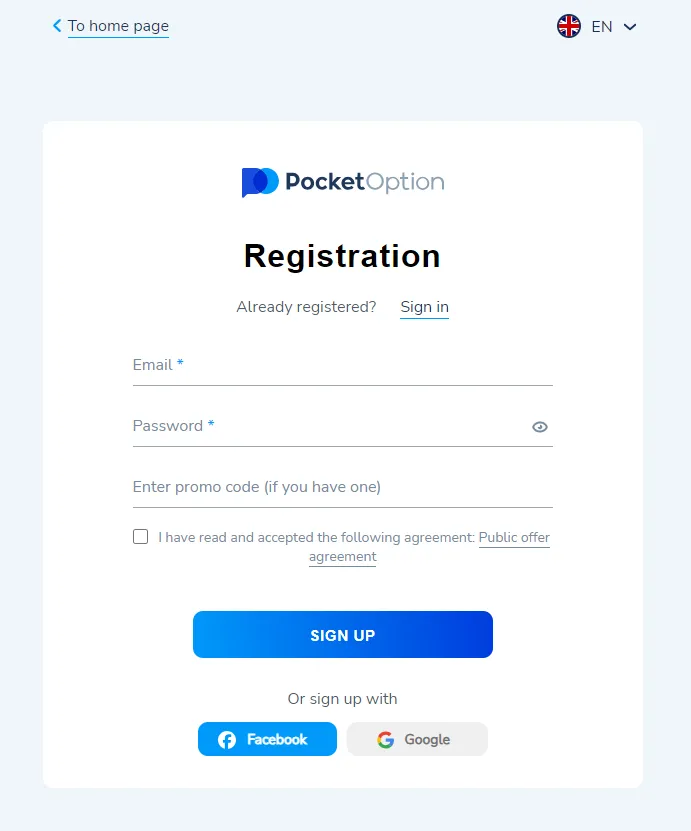Accept the agreement by ticking the checkbox
Viewport: 691px width, 831px height.
coord(140,536)
